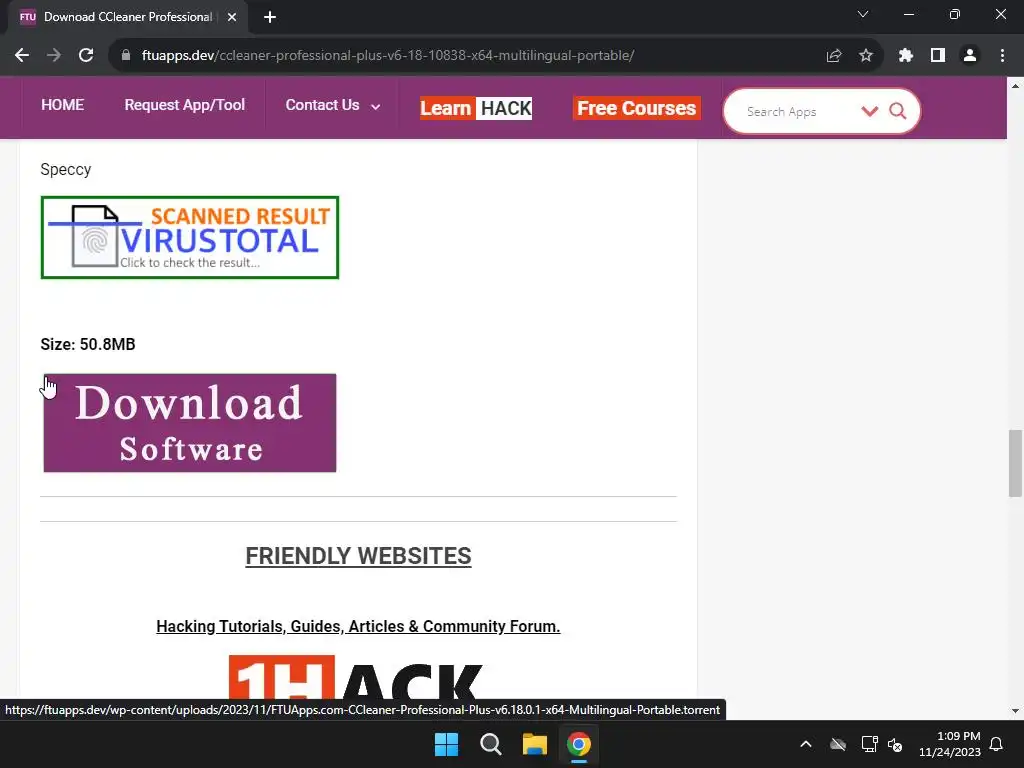Image resolution: width=1024 pixels, height=768 pixels.
Task: Go to HOME in site navigation
Action: coord(63,105)
